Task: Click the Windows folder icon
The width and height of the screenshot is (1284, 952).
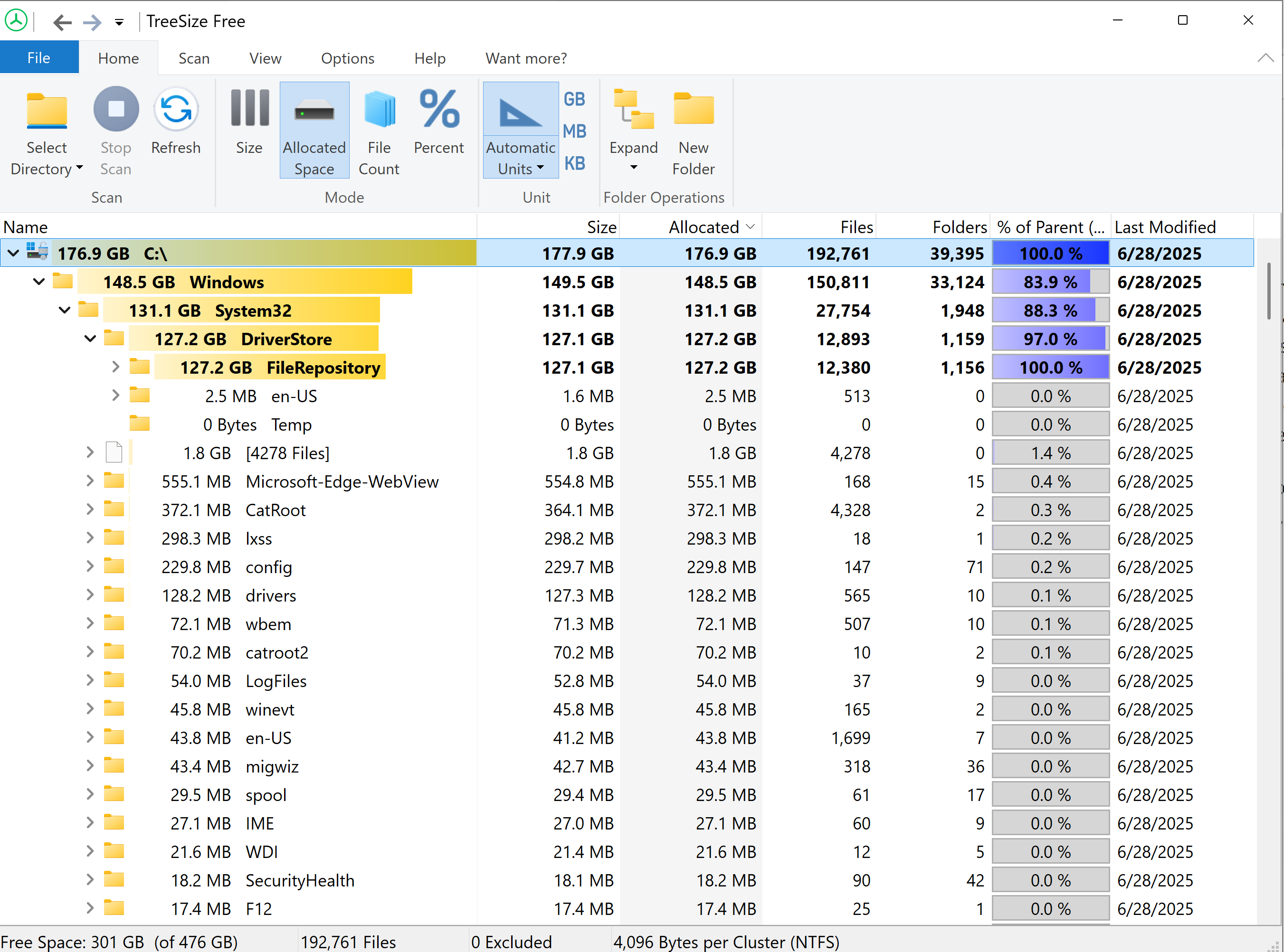Action: (x=63, y=281)
